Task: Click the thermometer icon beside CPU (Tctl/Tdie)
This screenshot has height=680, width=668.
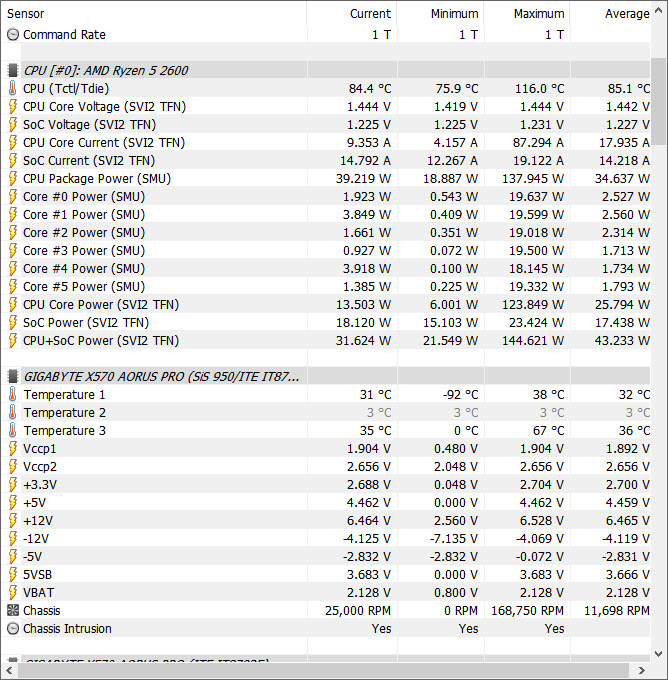Action: [x=12, y=89]
